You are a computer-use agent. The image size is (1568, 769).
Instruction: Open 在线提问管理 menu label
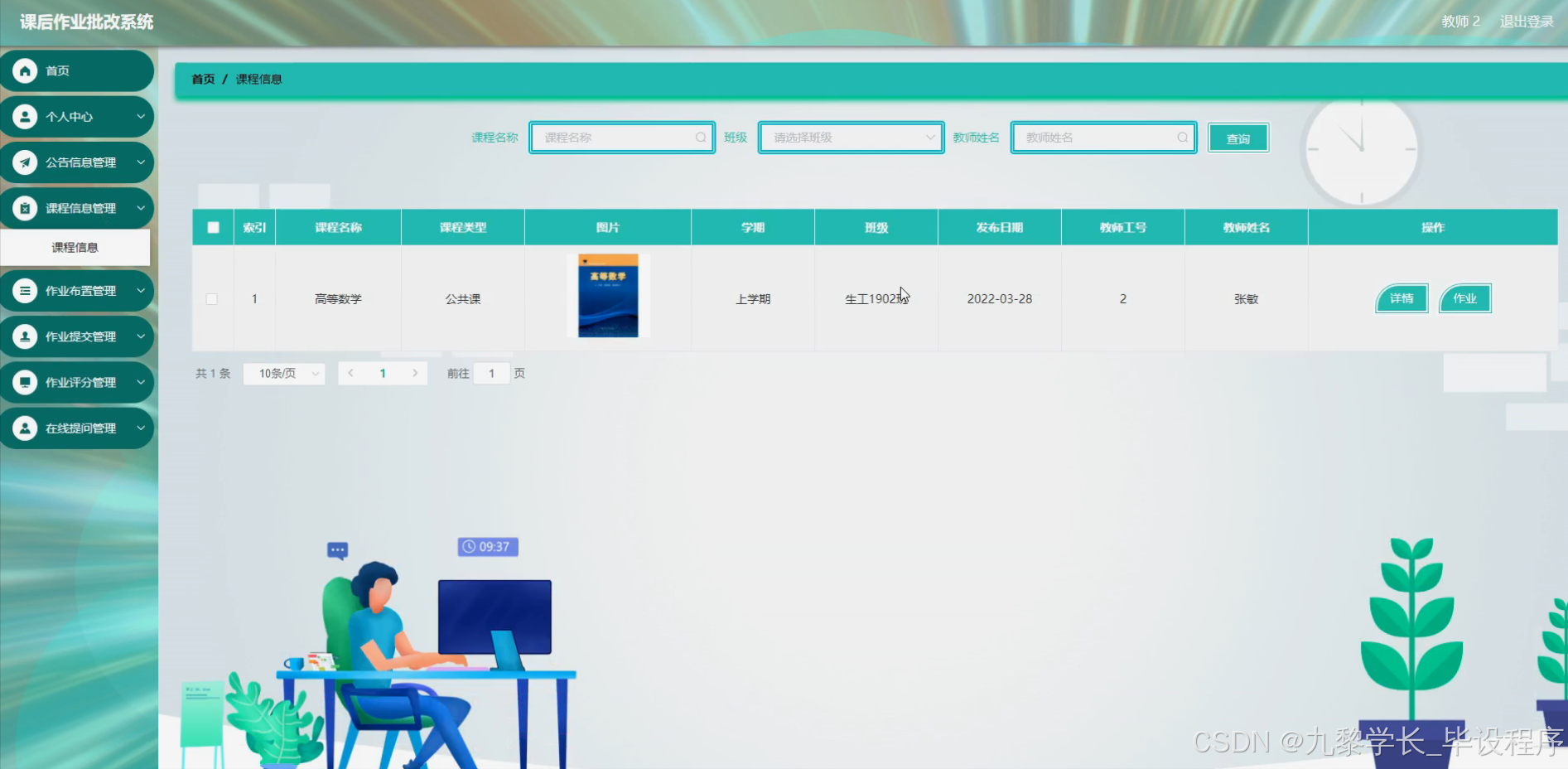tap(80, 428)
